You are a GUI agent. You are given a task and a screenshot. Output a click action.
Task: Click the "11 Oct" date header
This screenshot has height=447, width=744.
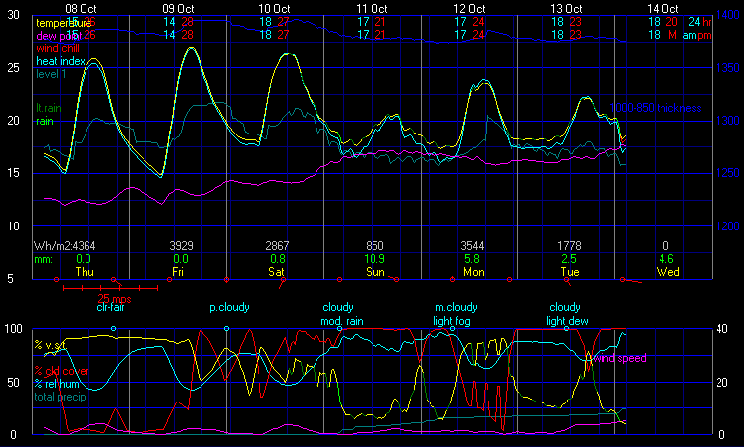(372, 9)
